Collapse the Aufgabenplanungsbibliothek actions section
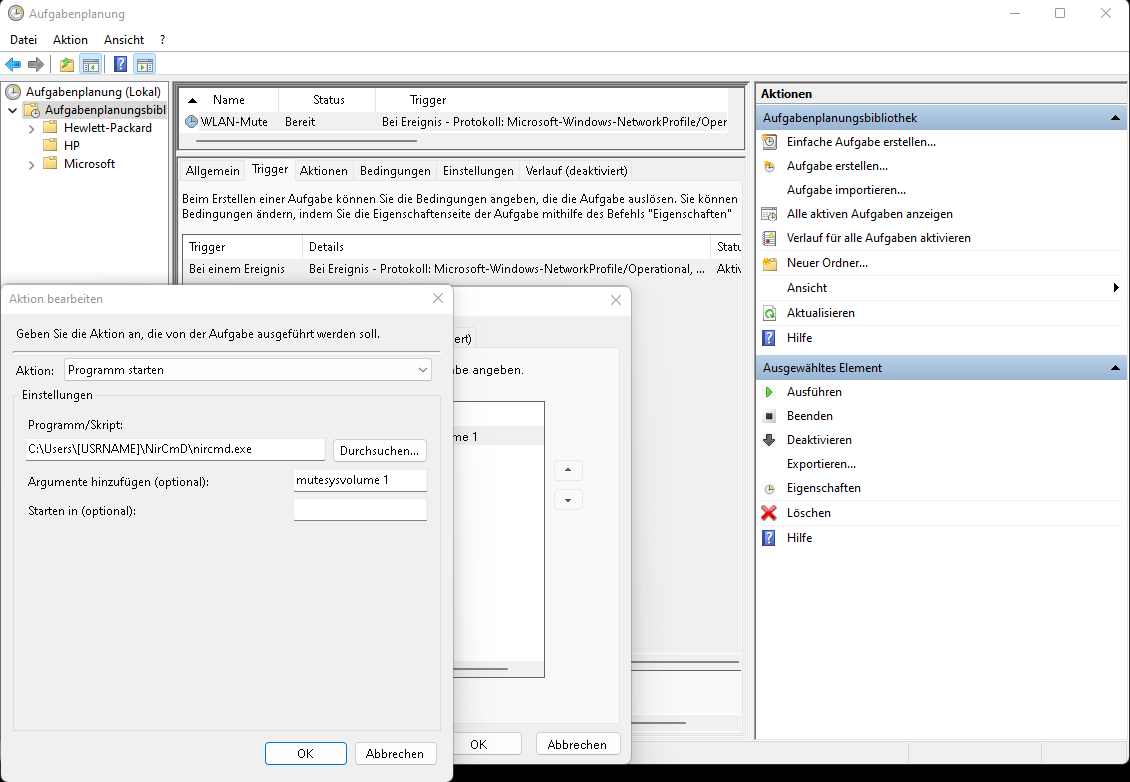Viewport: 1130px width, 782px height. coord(1115,118)
